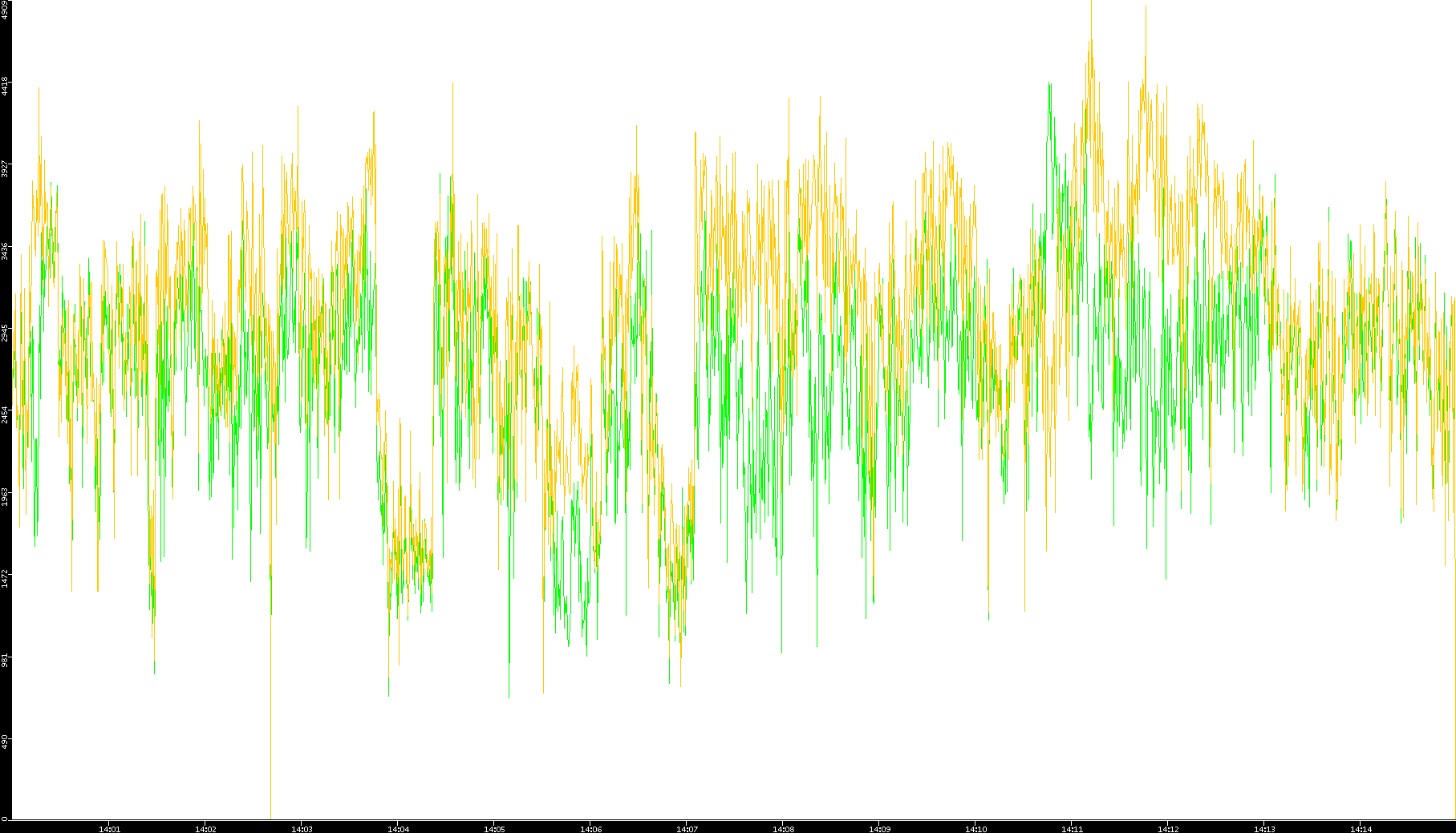This screenshot has height=833, width=1456.
Task: Select the 14:05 time axis label
Action: (494, 829)
